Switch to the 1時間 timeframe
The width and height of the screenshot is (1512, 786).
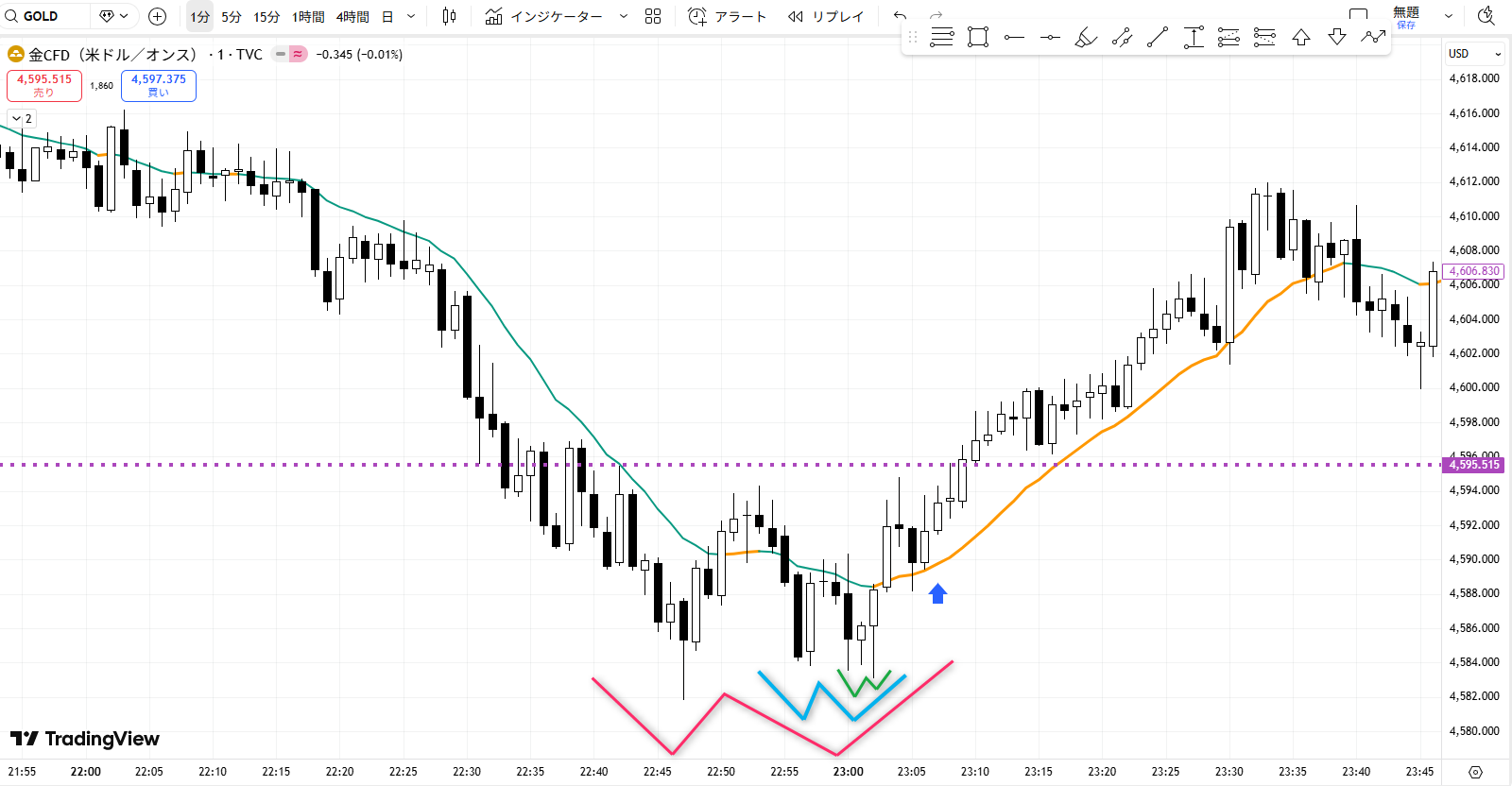(x=308, y=16)
